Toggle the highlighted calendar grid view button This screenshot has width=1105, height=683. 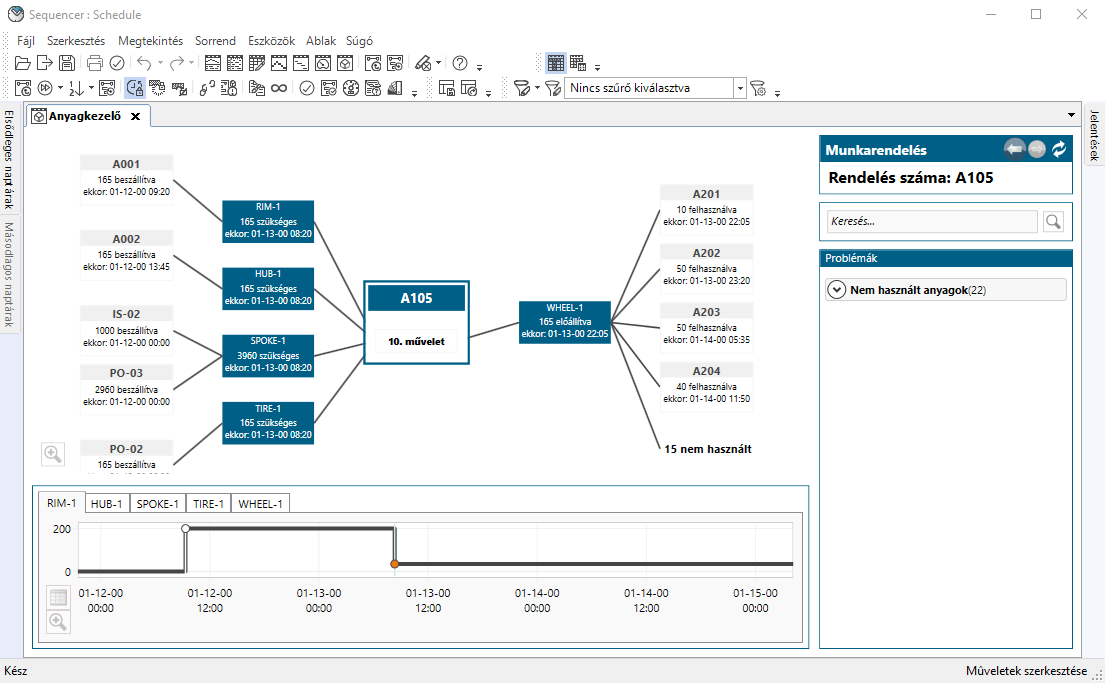tap(556, 63)
